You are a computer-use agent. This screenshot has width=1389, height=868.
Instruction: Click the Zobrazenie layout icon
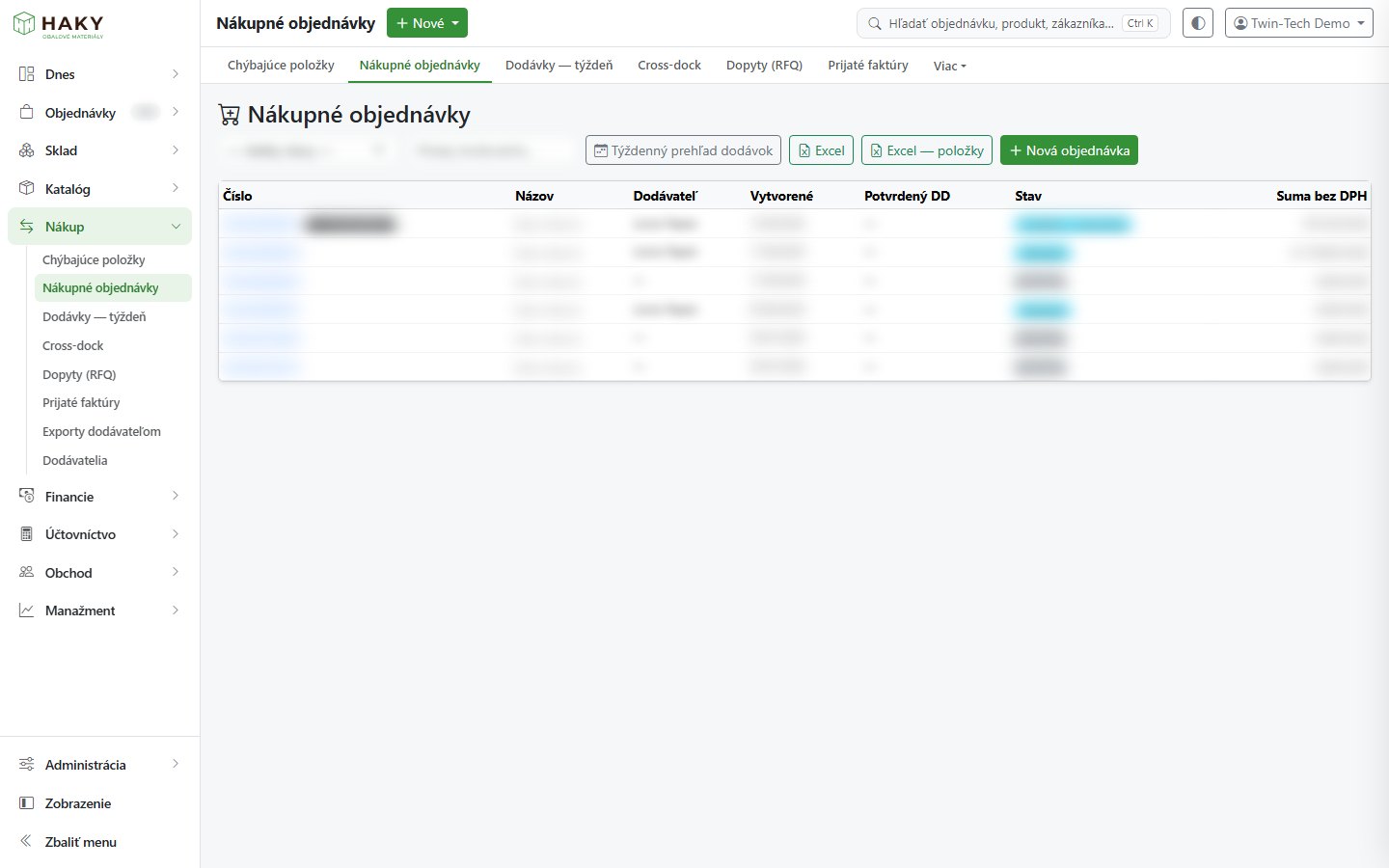(x=27, y=803)
